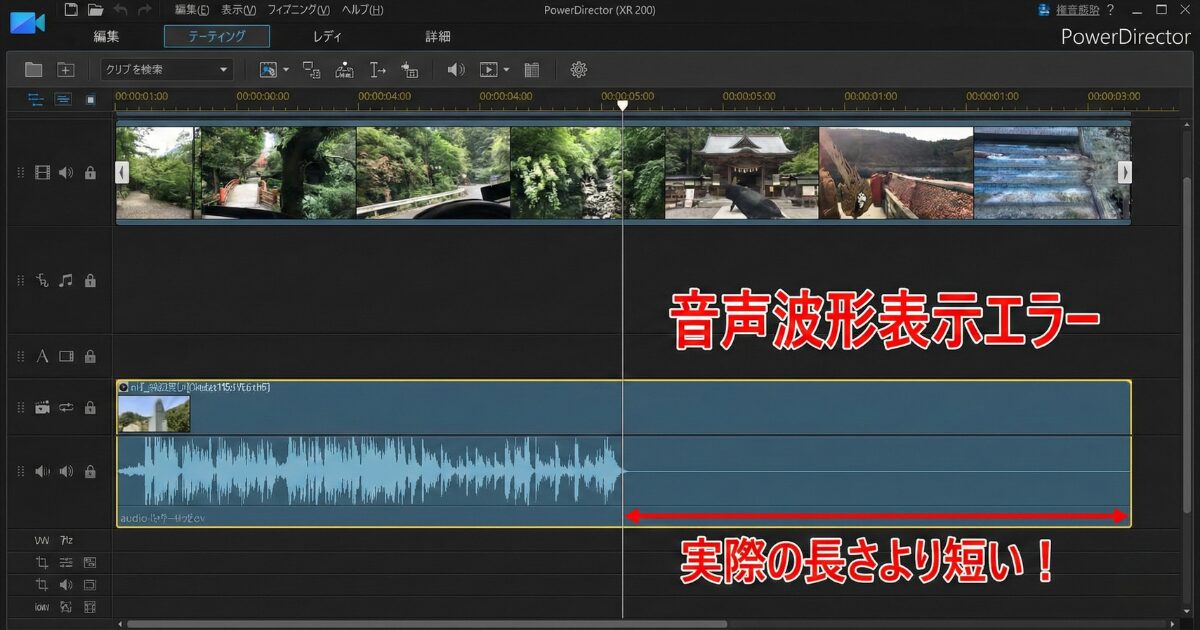
Task: Select the shrine thumbnail in video track
Action: pyautogui.click(x=741, y=172)
